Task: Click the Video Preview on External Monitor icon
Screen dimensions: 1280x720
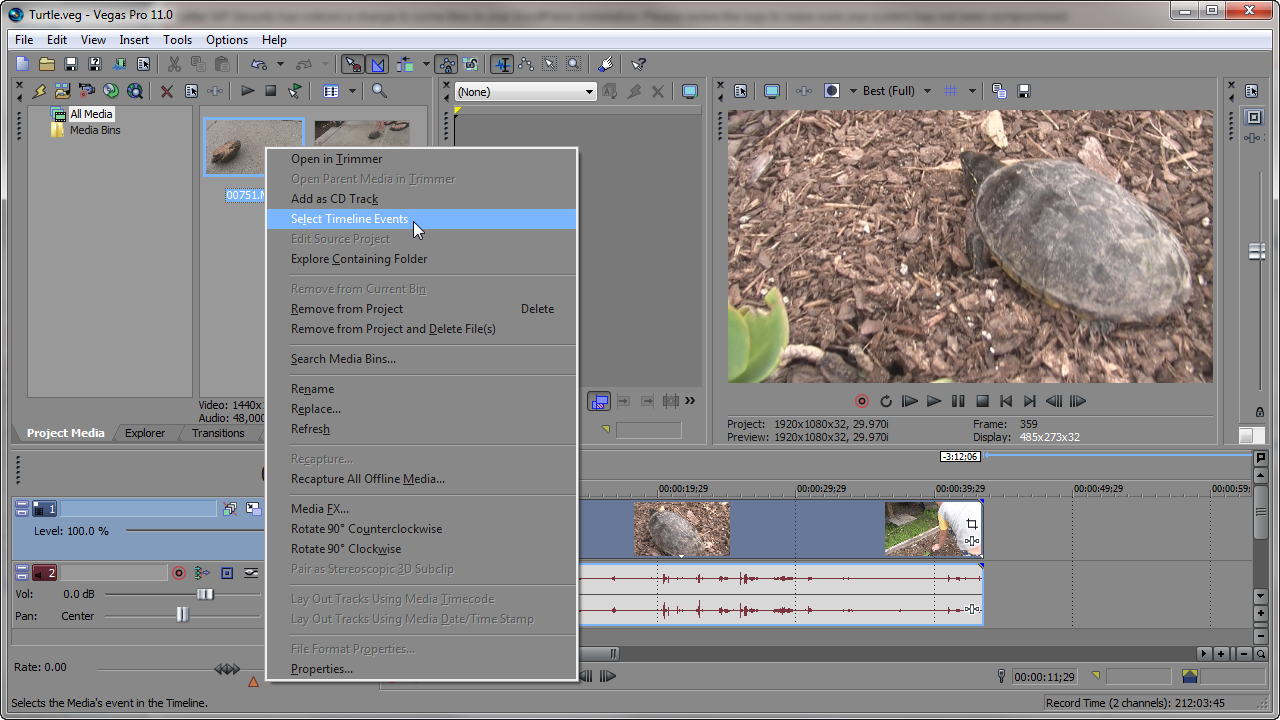Action: click(x=771, y=91)
